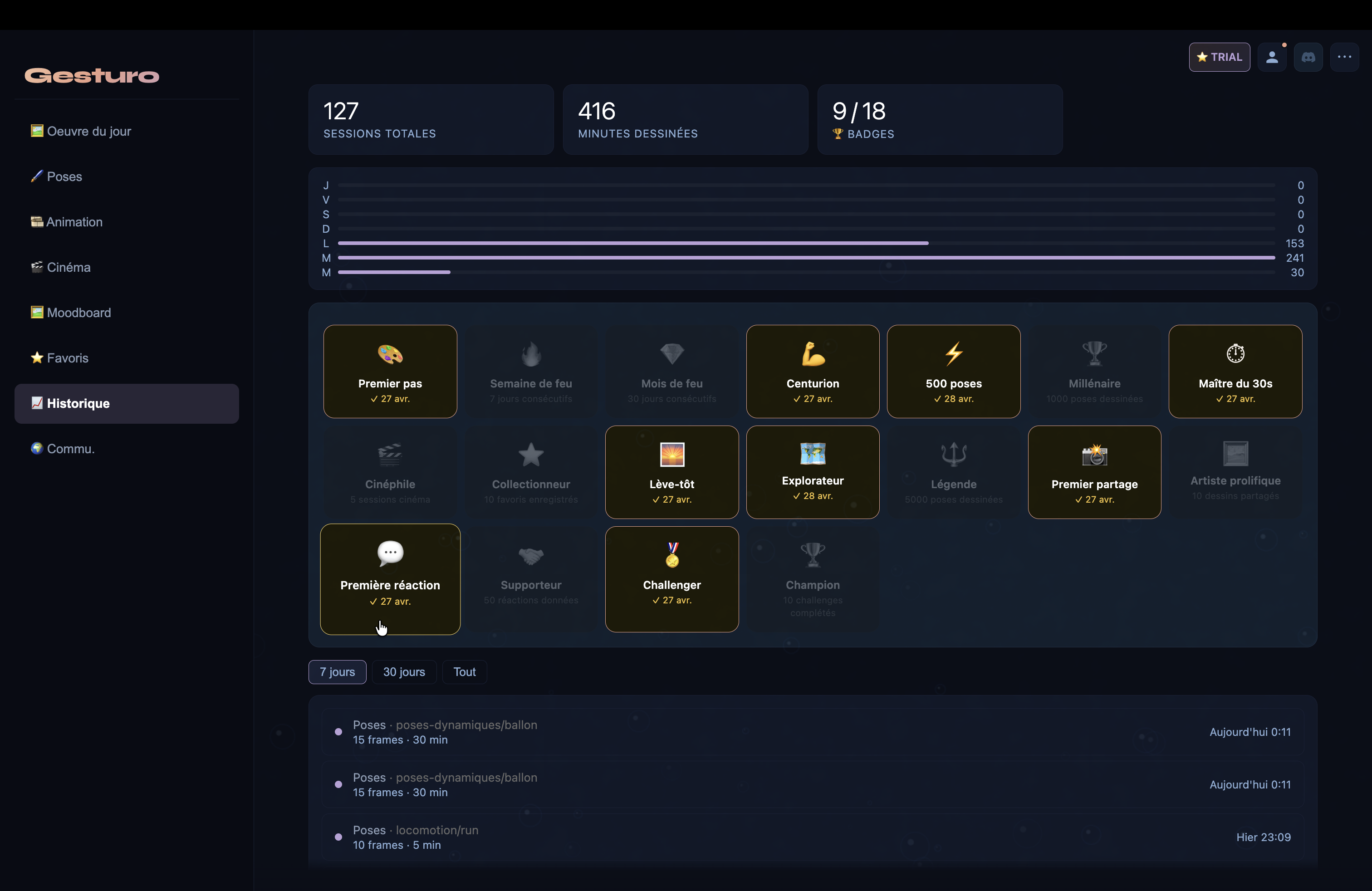
Task: Open Commu. in sidebar
Action: [x=127, y=448]
